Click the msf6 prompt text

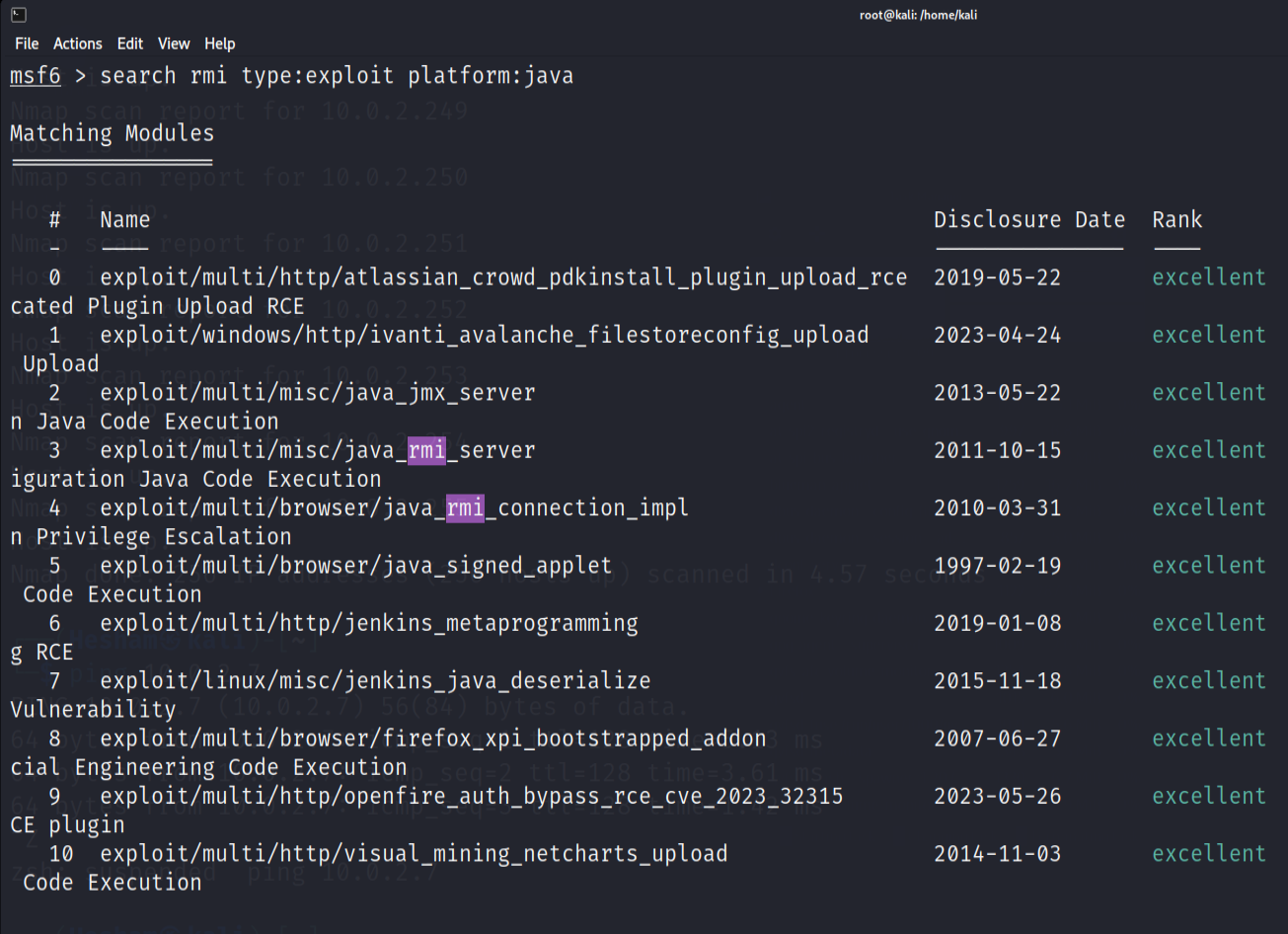pyautogui.click(x=36, y=76)
